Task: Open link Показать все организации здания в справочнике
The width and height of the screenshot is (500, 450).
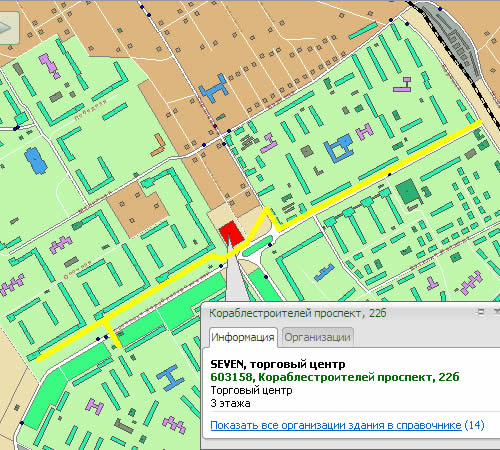Action: coord(336,425)
